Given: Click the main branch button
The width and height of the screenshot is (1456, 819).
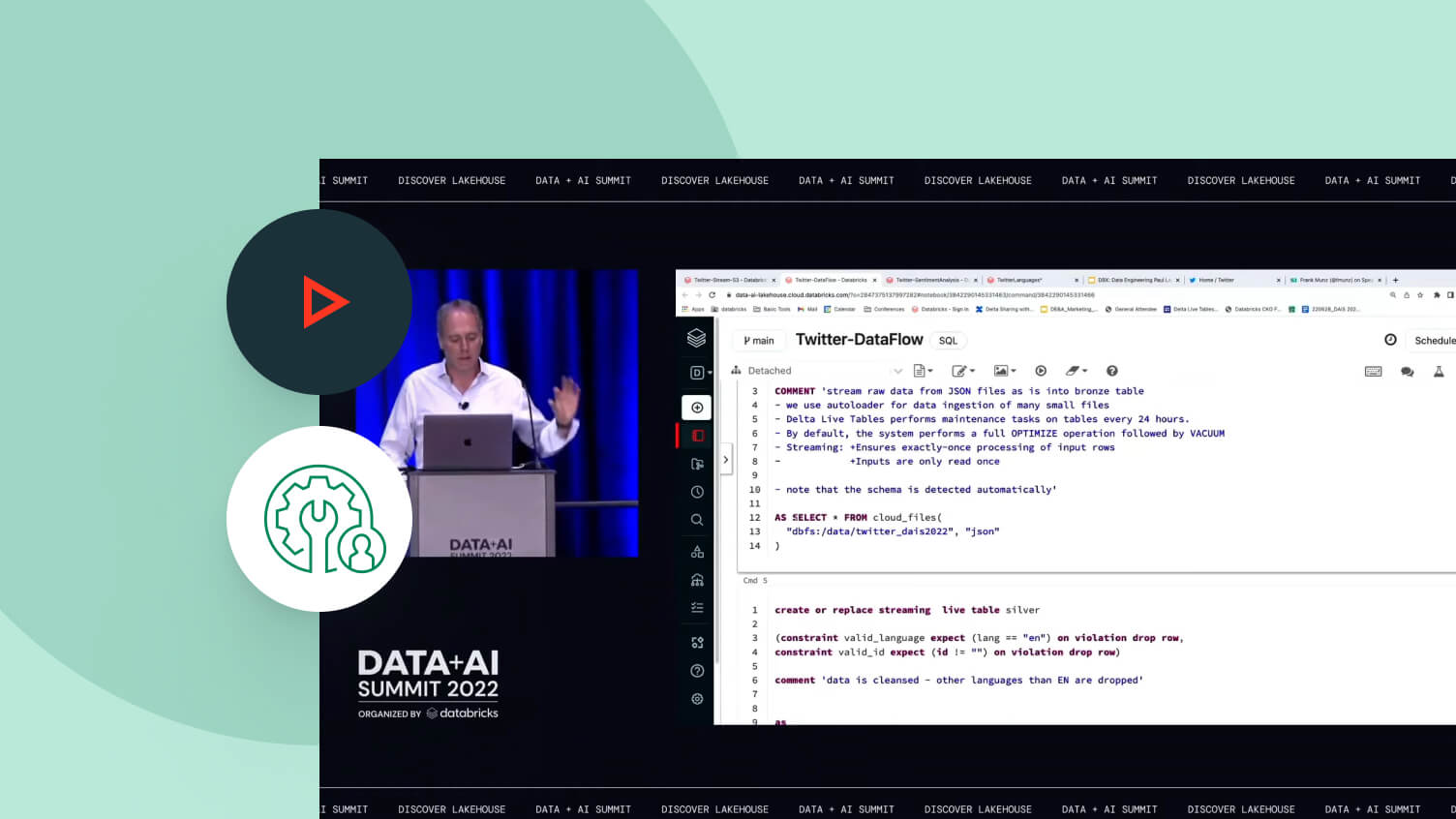Looking at the screenshot, I should tap(759, 341).
